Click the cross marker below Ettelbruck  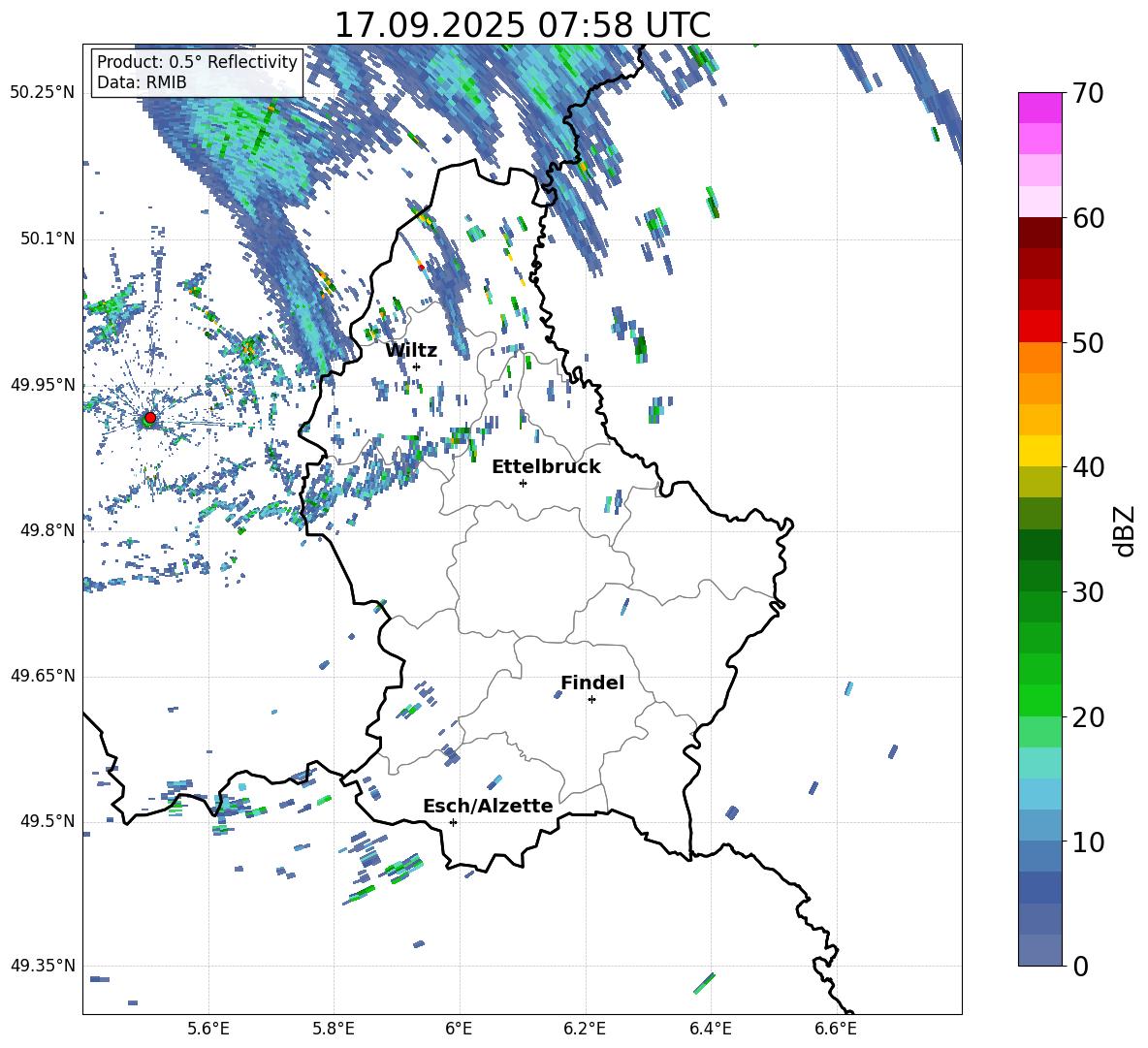coord(523,483)
